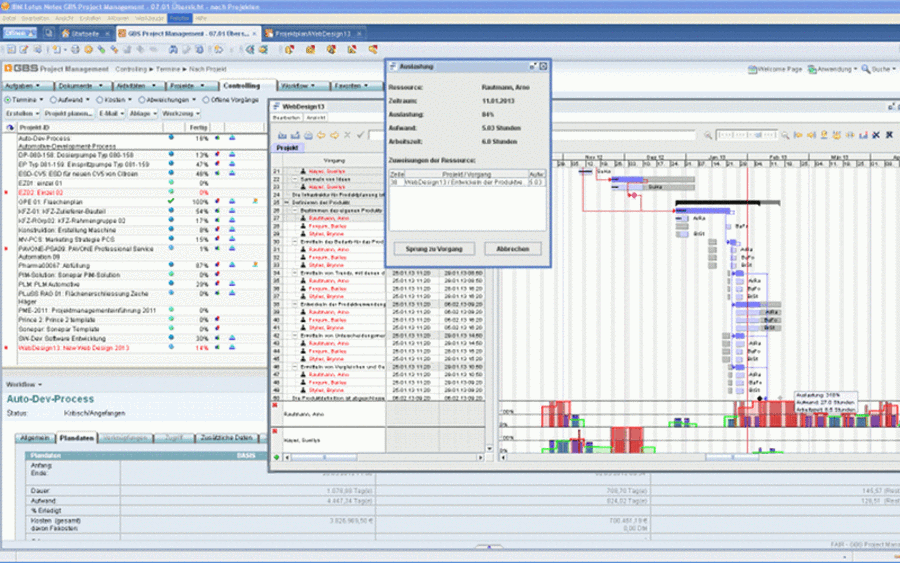Open the Favoriten dropdown tab
Image resolution: width=900 pixels, height=563 pixels.
point(351,86)
